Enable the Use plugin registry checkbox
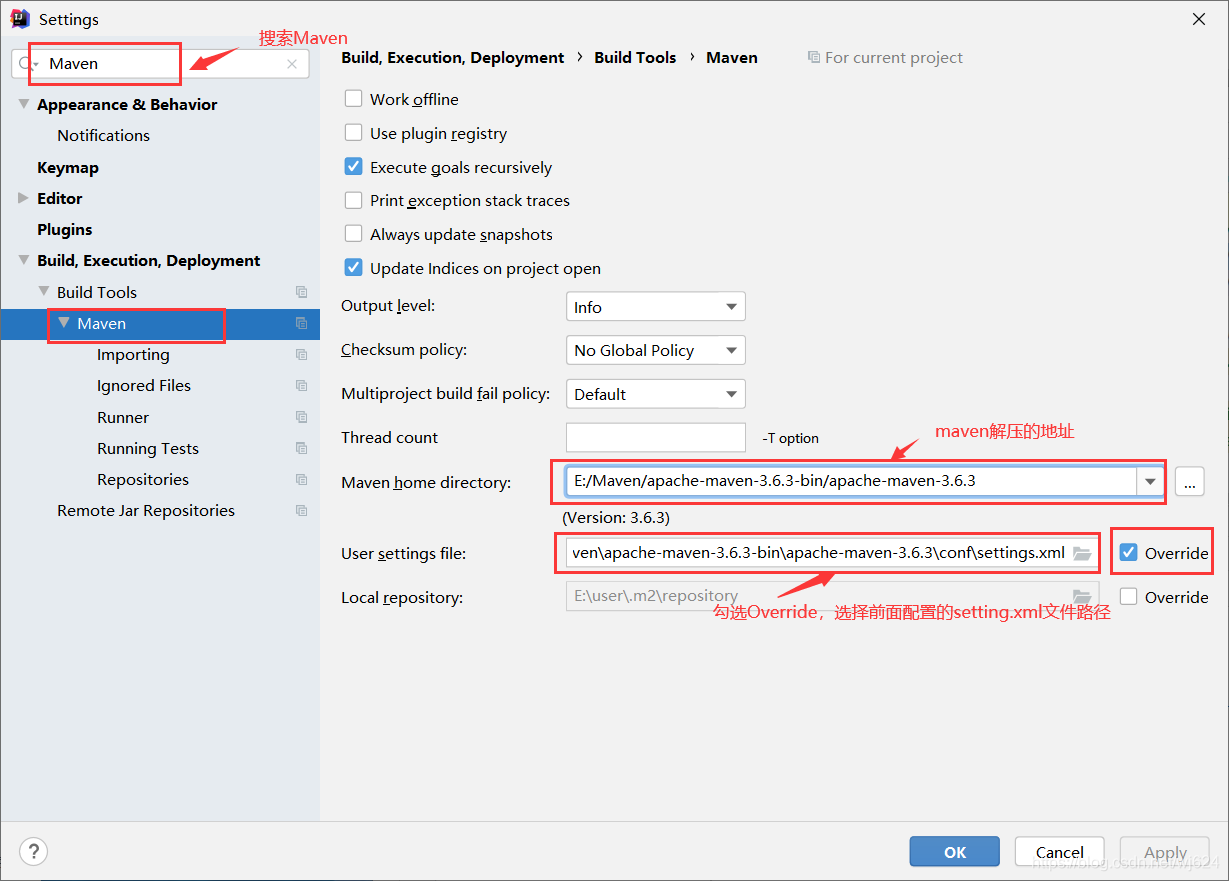The image size is (1229, 881). 353,133
